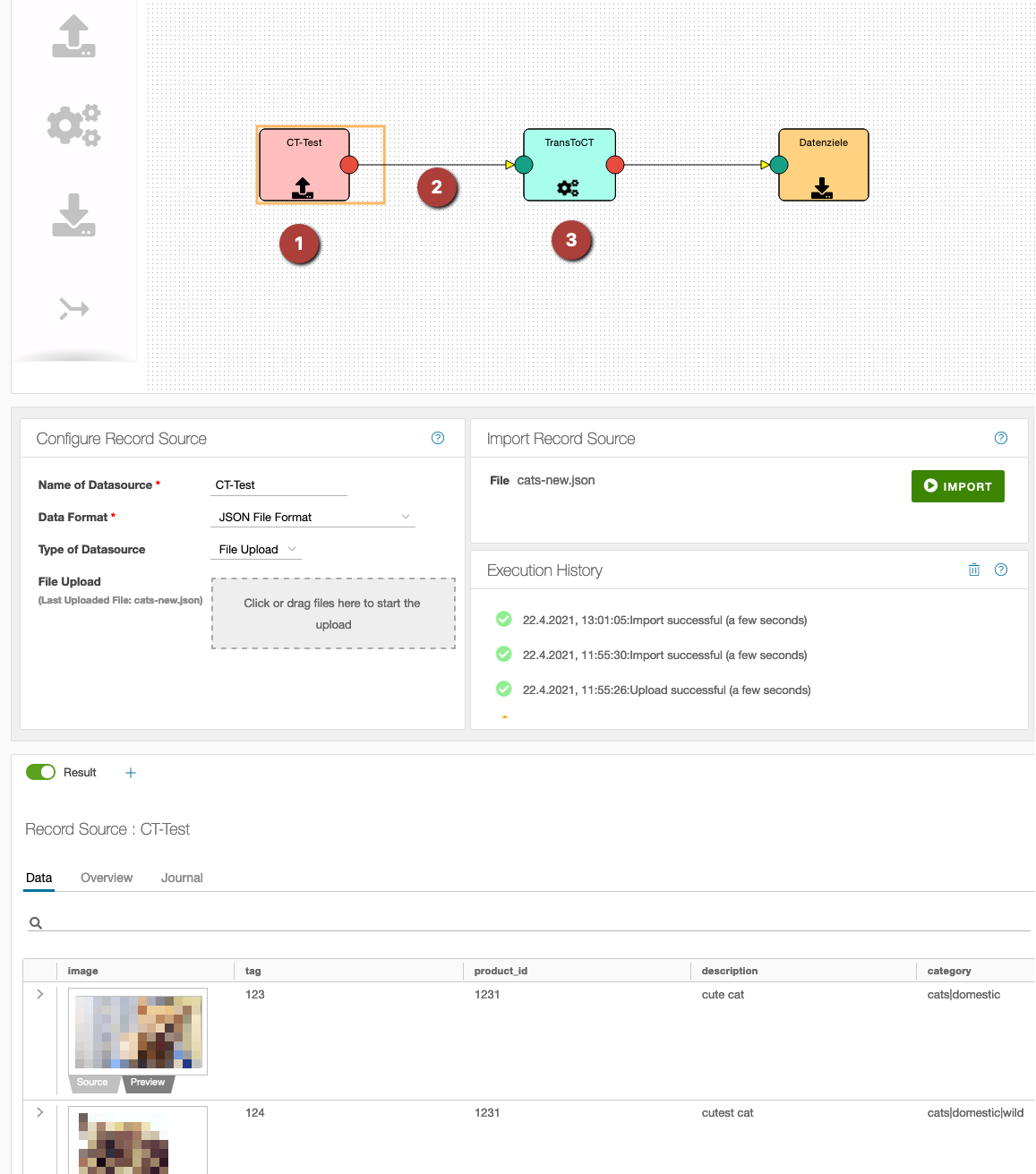The width and height of the screenshot is (1036, 1174).
Task: Open help for Execution History
Action: [x=1001, y=570]
